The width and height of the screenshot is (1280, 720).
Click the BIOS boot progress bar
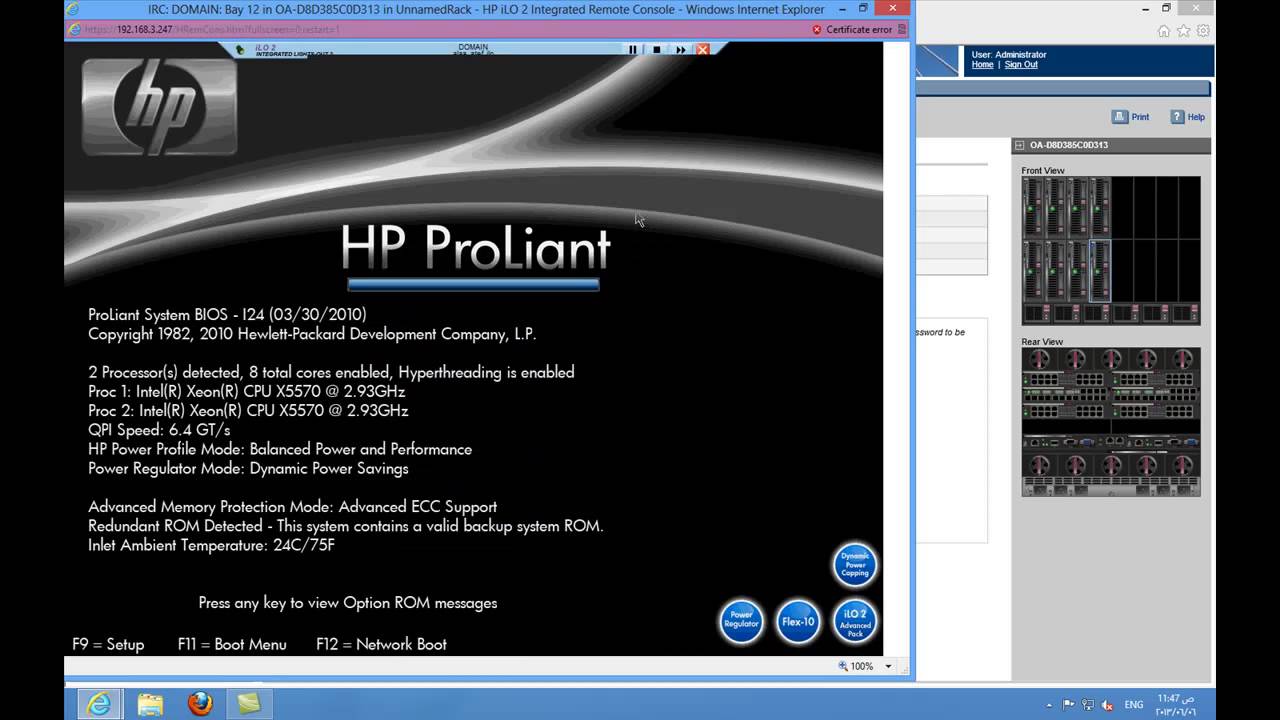(x=474, y=285)
